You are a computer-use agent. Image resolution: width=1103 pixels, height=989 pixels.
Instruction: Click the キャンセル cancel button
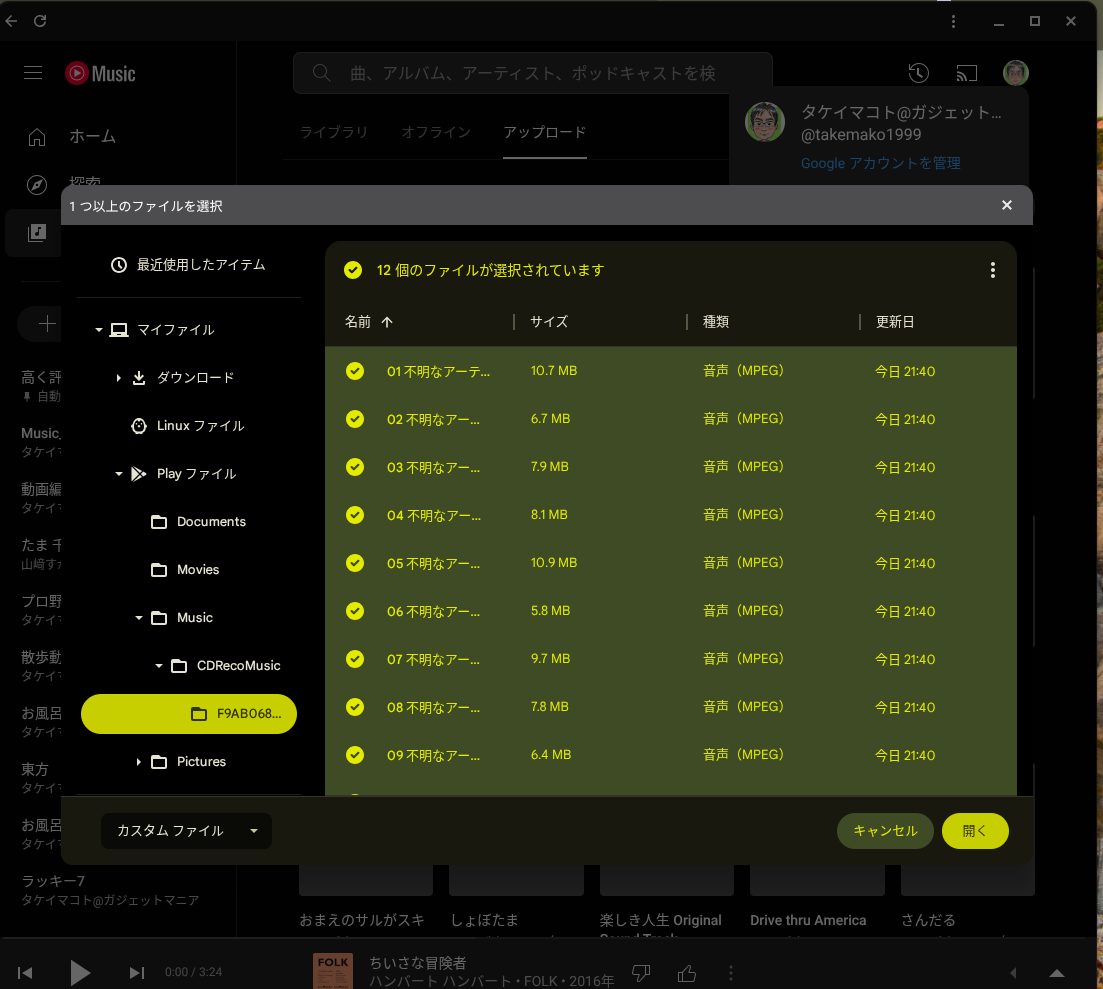[884, 831]
